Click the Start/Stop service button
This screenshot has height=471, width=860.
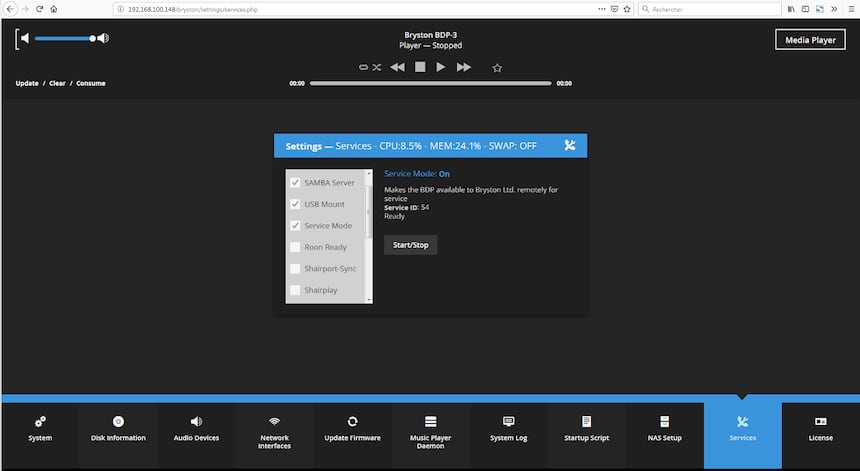click(x=410, y=245)
